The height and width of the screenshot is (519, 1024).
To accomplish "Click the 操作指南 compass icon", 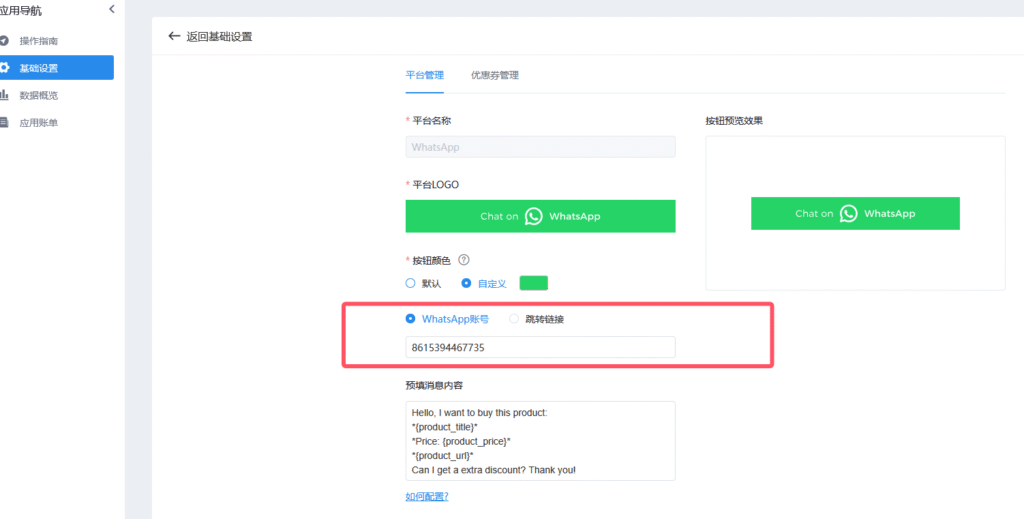I will click(x=5, y=40).
